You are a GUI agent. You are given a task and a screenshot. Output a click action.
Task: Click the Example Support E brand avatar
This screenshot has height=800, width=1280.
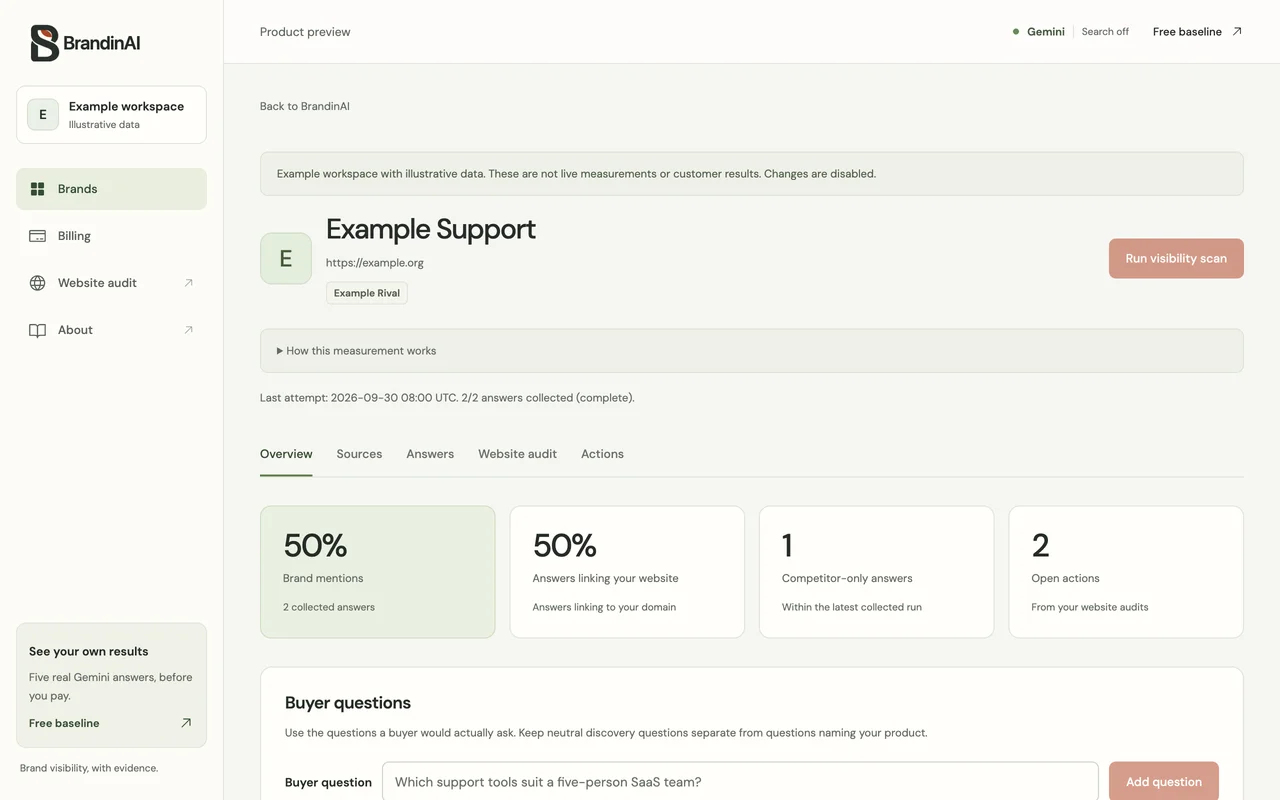coord(286,258)
